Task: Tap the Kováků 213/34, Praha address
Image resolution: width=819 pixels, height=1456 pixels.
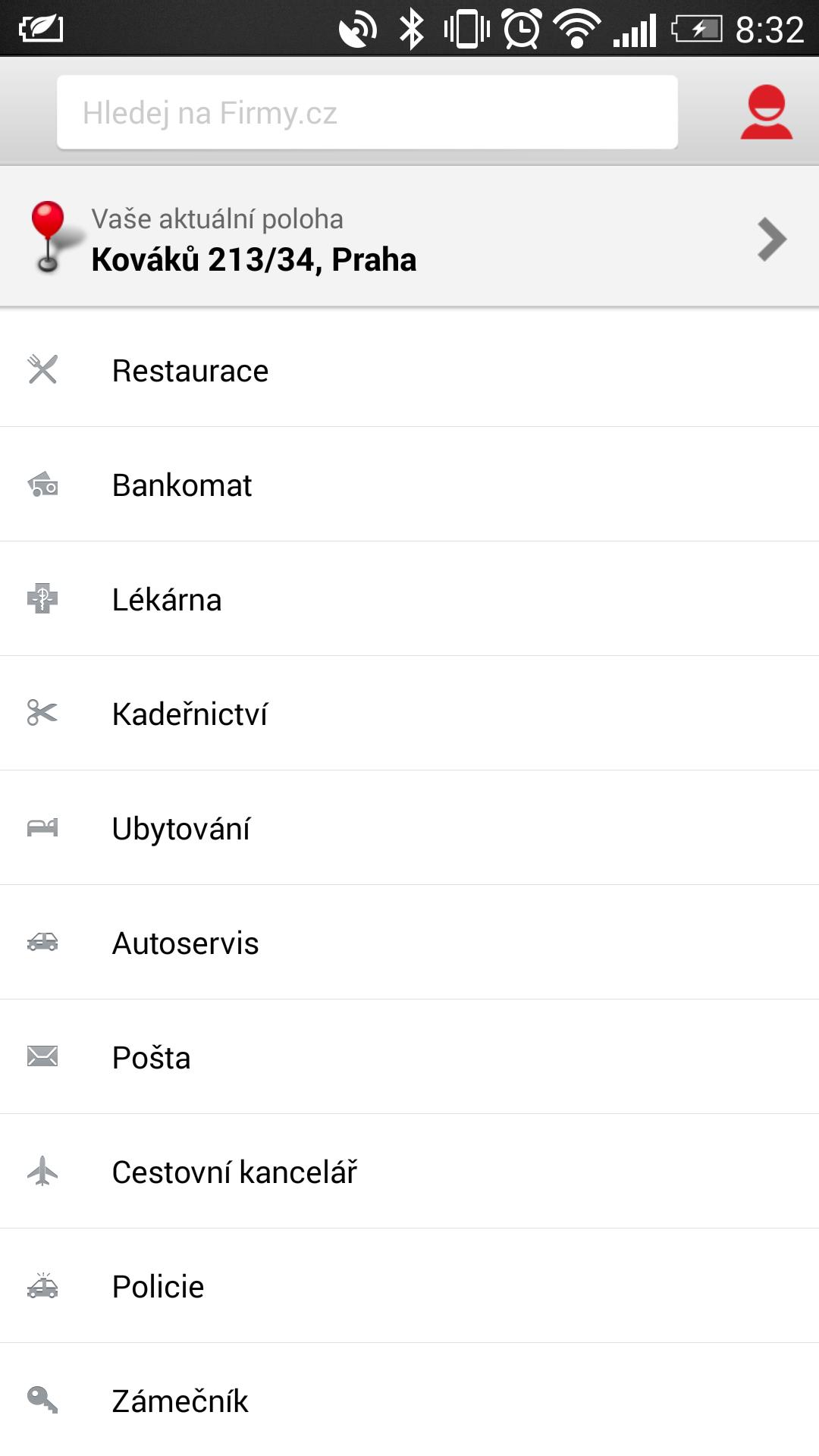Action: click(254, 259)
